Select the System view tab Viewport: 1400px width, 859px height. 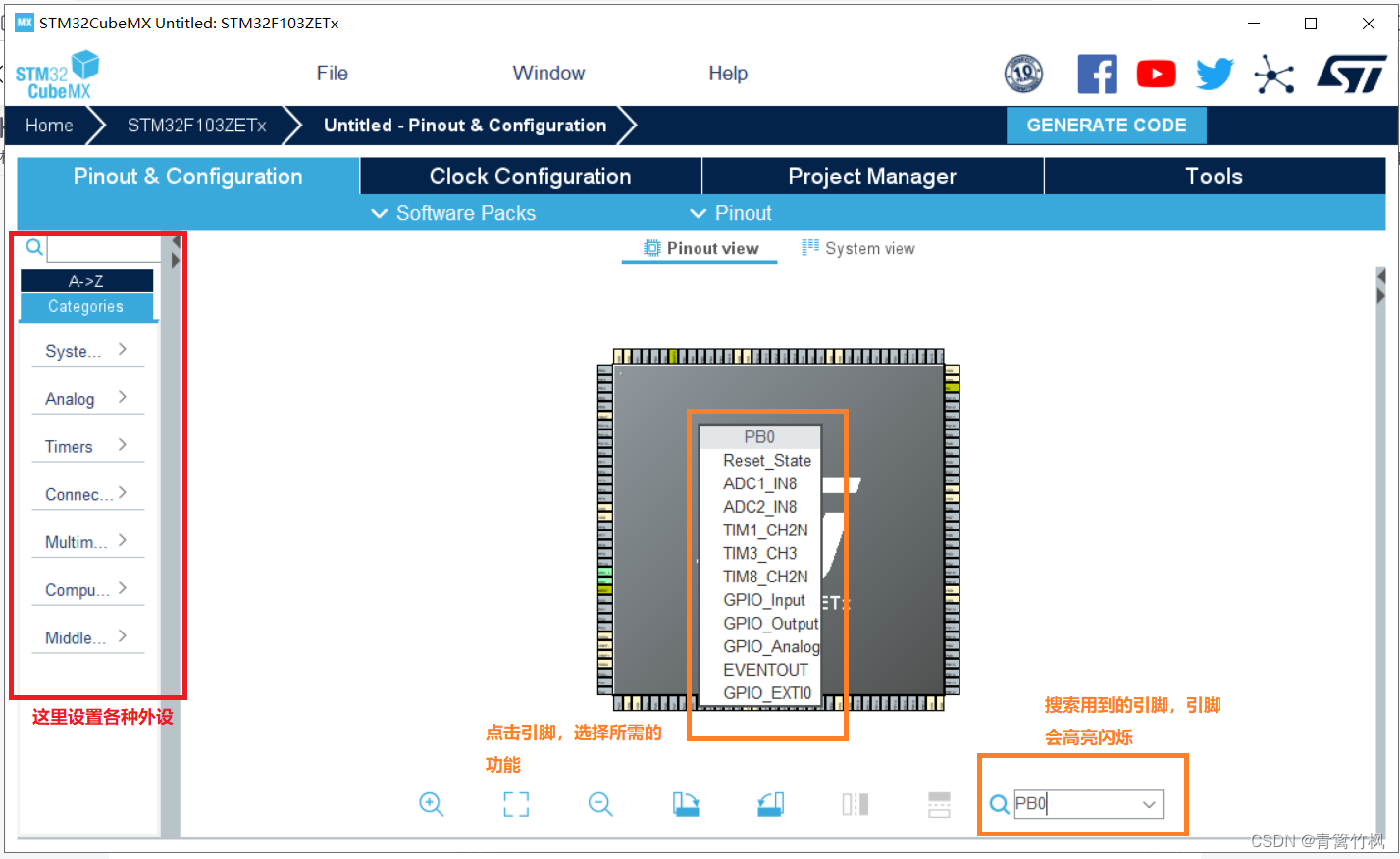point(858,248)
